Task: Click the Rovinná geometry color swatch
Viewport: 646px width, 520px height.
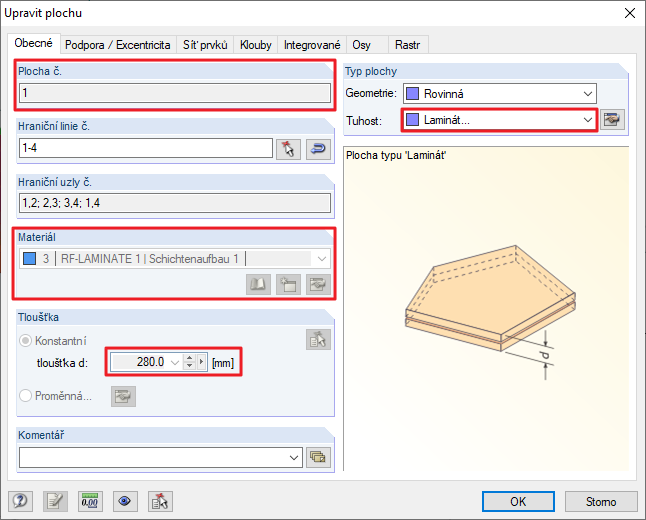Action: tap(412, 94)
